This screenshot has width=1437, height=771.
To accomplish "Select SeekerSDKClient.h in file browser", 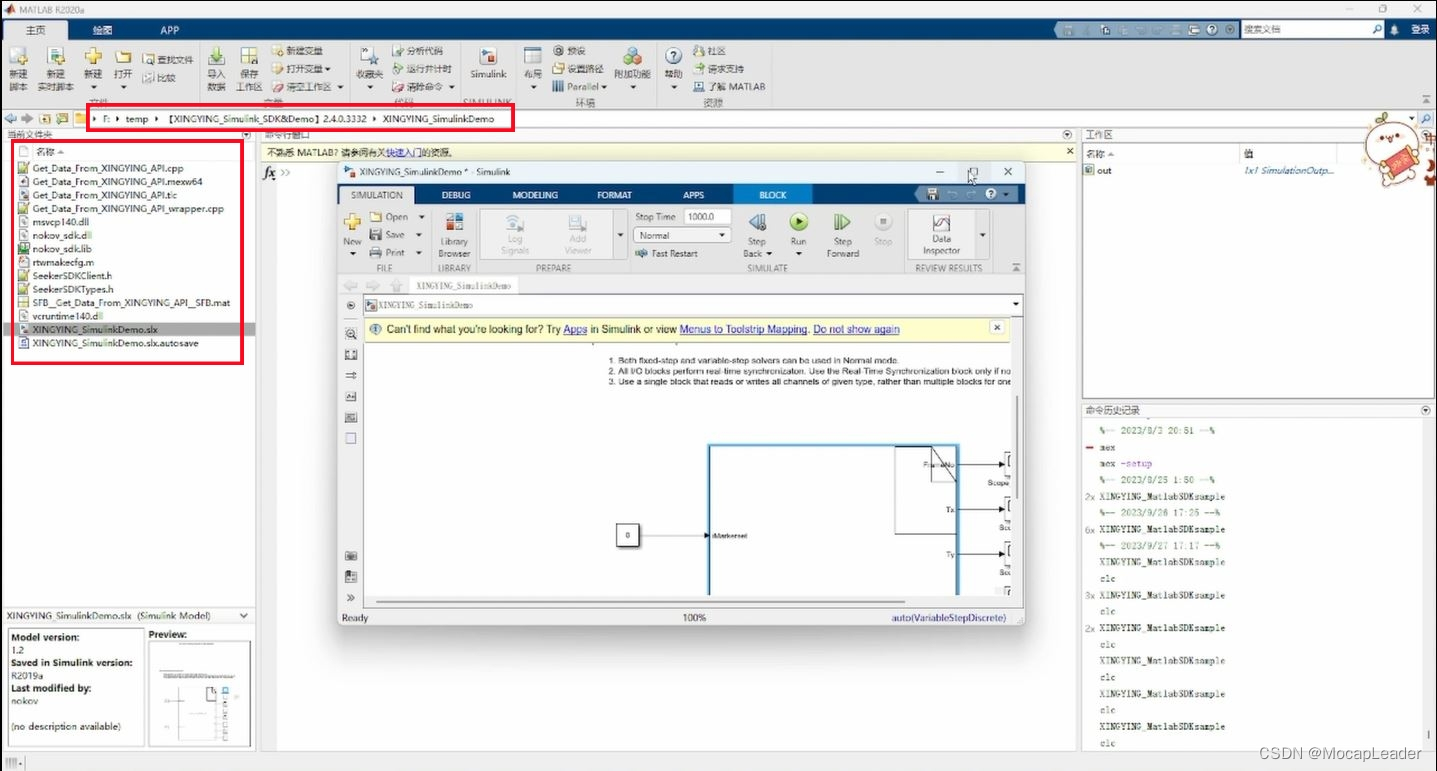I will point(71,275).
